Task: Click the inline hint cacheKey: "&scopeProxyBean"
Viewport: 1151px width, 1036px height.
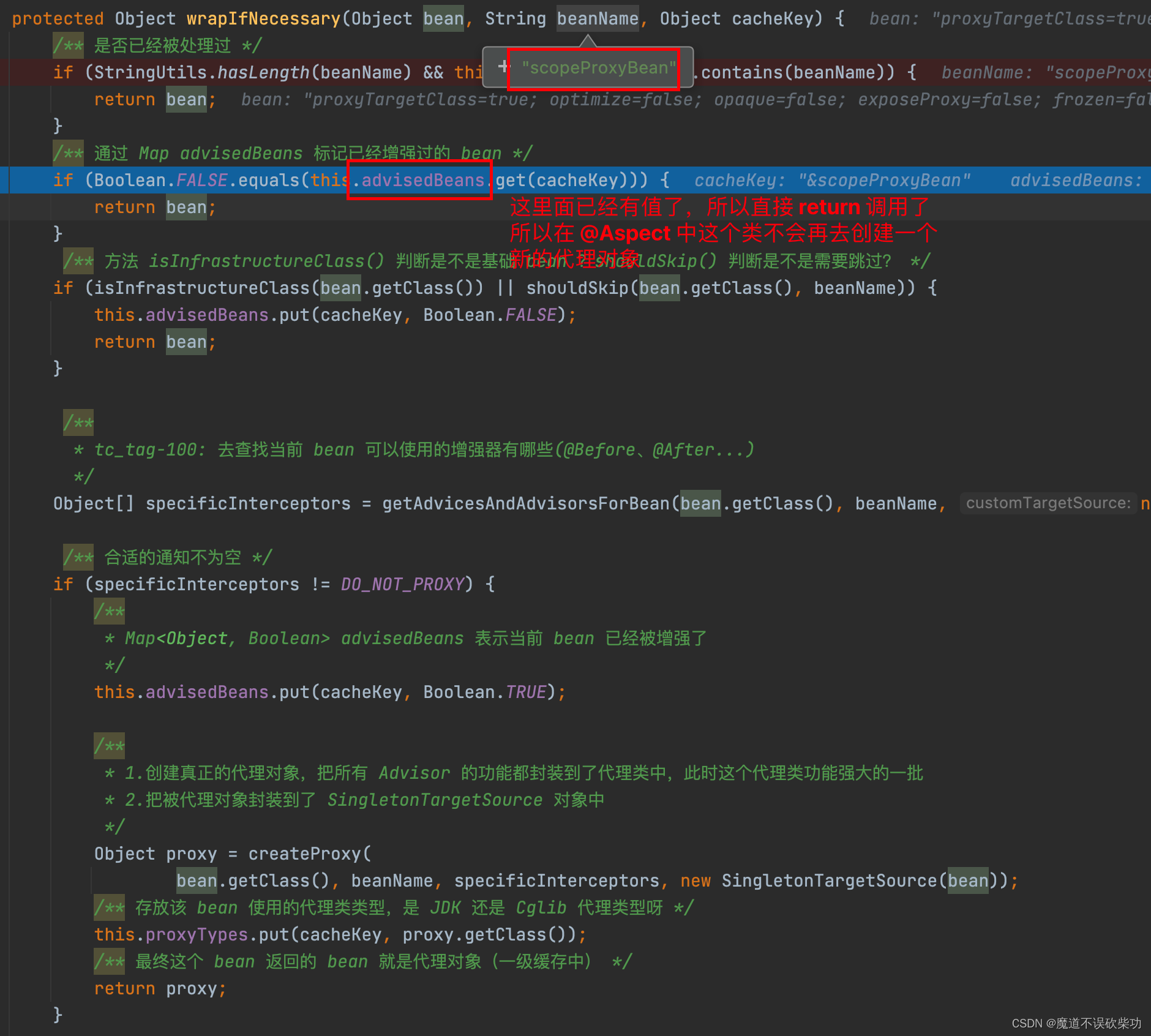Action: 833,180
